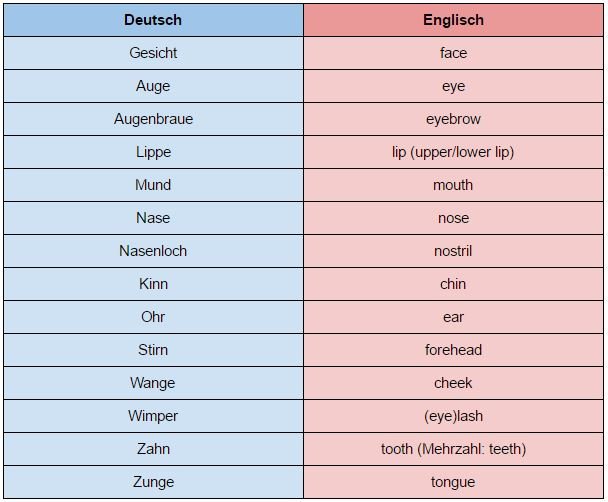
Task: Select the Zunge cell
Action: (x=154, y=482)
